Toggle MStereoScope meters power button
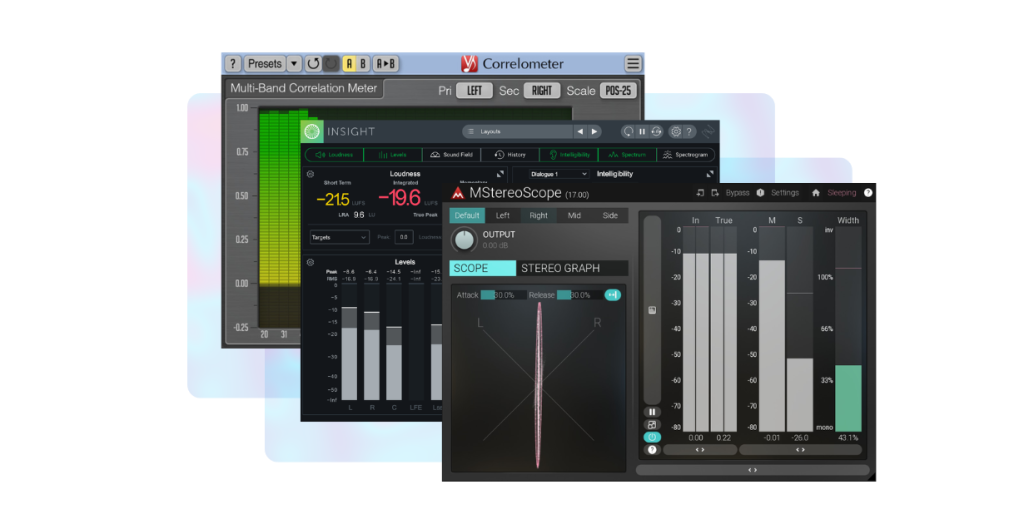 click(x=652, y=437)
